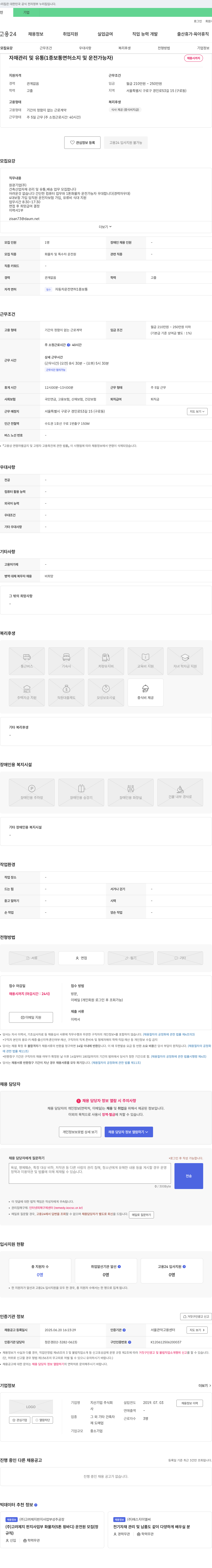The image size is (212, 1568).
Task: Click the 관심정보 등록 heart button
Action: pos(83,142)
